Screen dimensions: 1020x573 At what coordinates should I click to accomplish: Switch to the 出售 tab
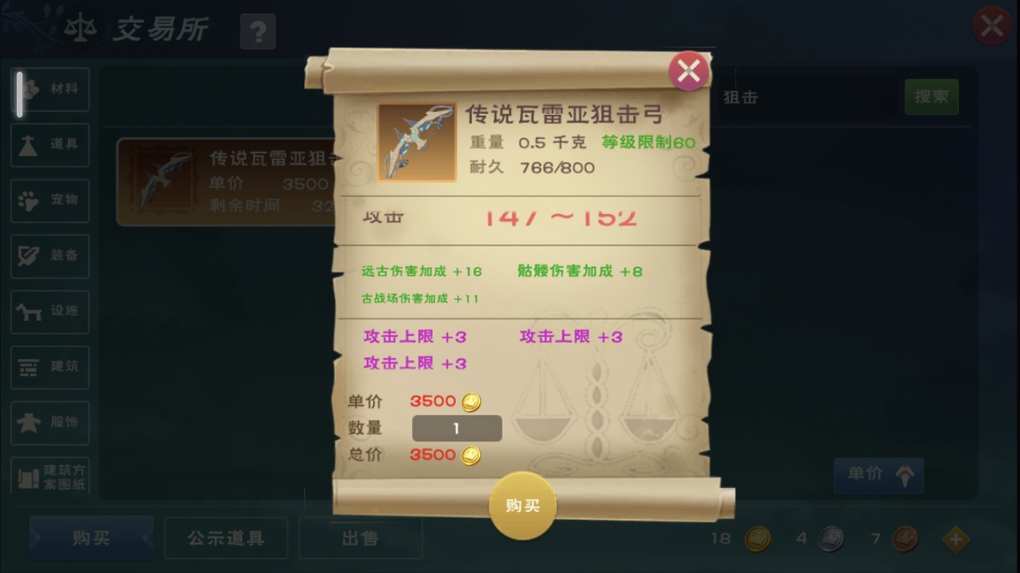pos(360,538)
